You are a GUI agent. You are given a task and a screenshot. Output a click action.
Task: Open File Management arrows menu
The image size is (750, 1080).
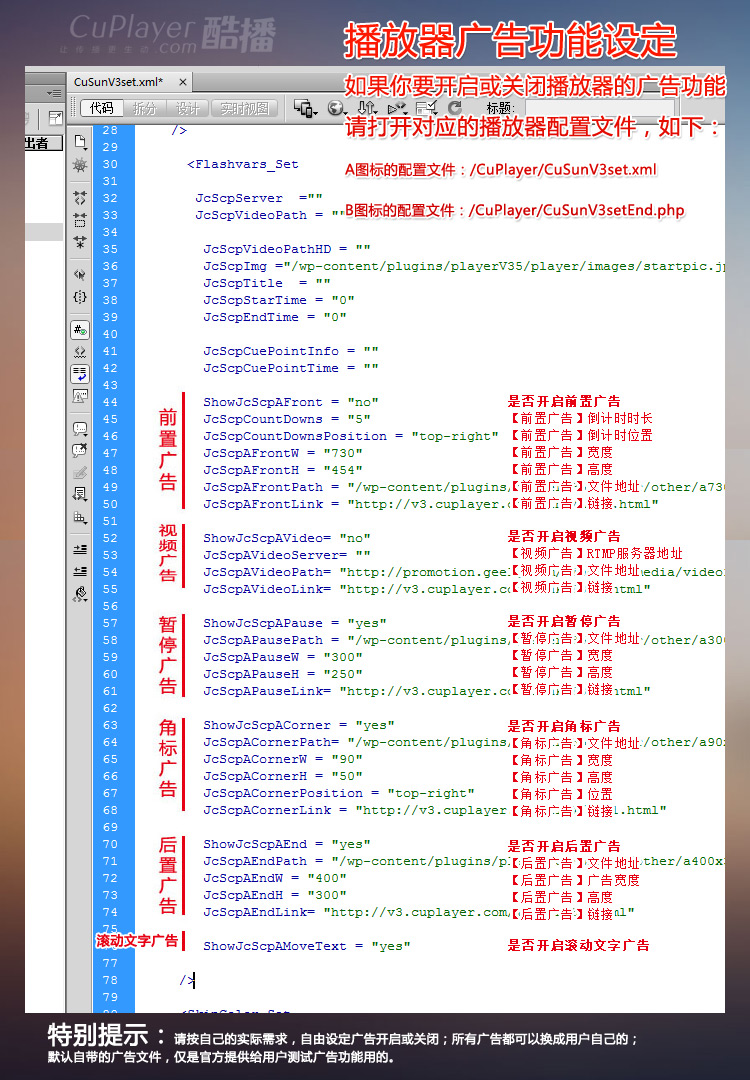tap(367, 107)
